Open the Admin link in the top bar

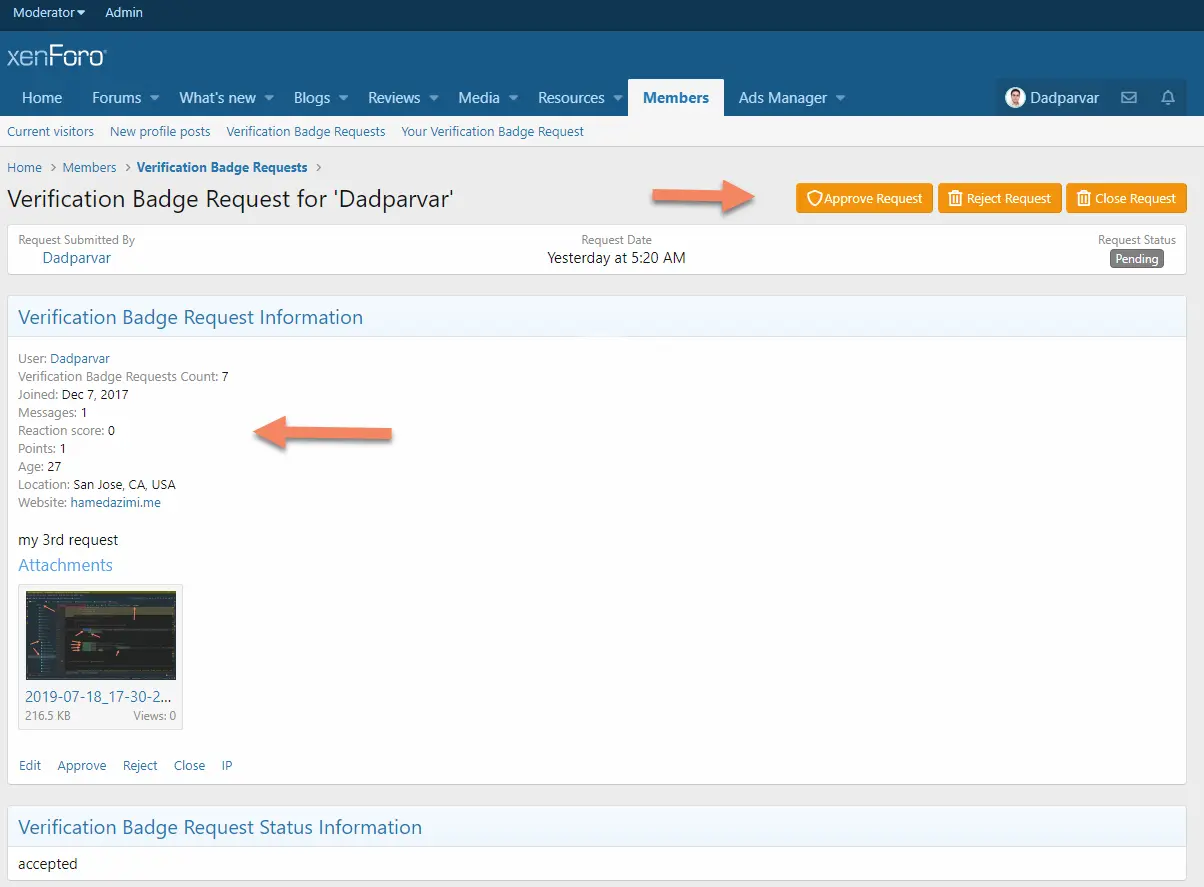(x=124, y=13)
